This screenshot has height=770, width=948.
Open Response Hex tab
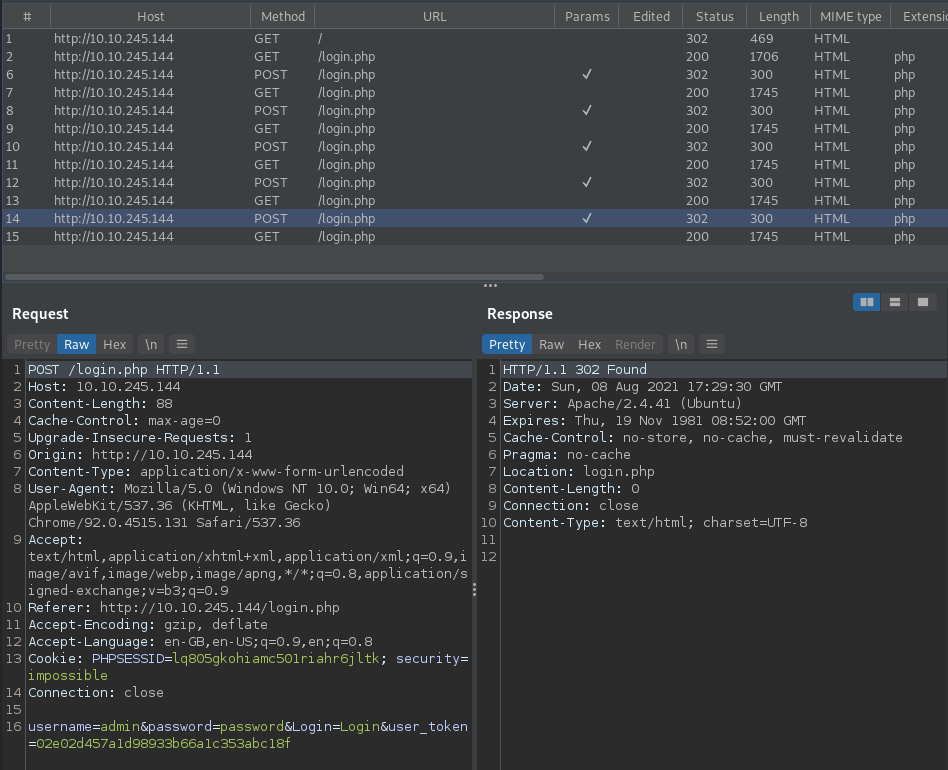590,344
